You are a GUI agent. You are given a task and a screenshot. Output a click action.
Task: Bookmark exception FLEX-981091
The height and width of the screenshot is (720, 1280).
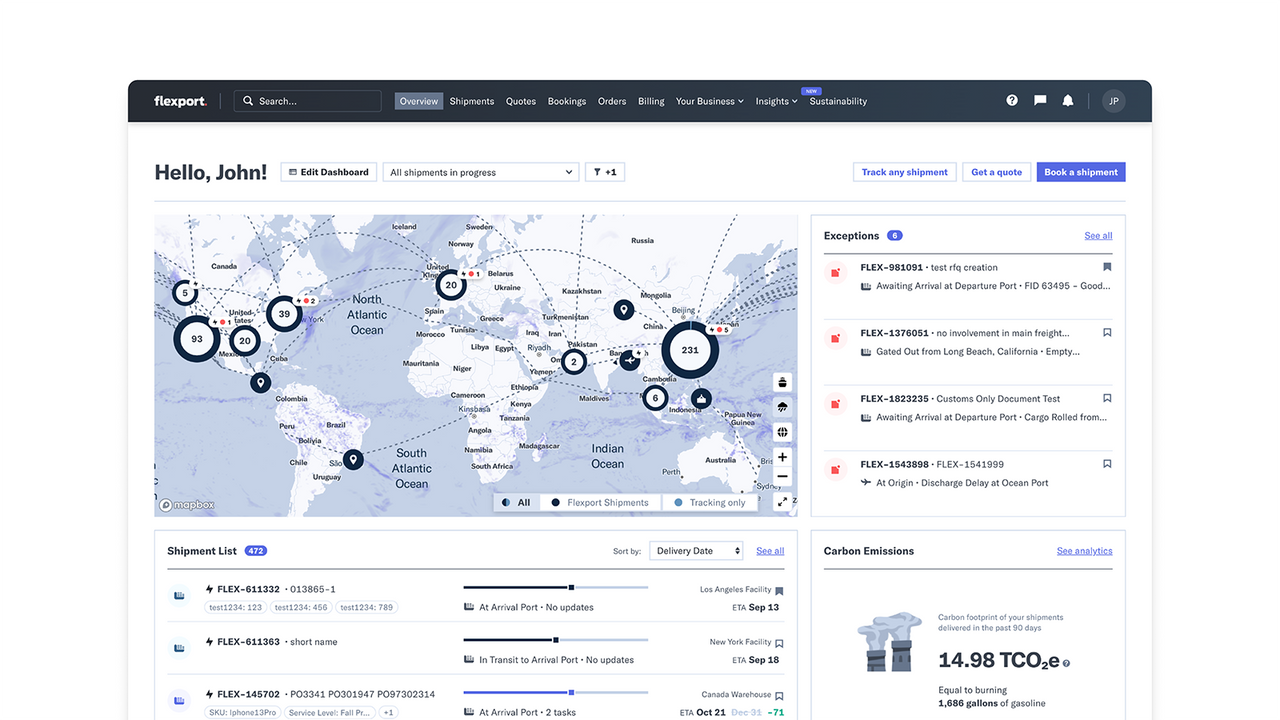(x=1107, y=267)
